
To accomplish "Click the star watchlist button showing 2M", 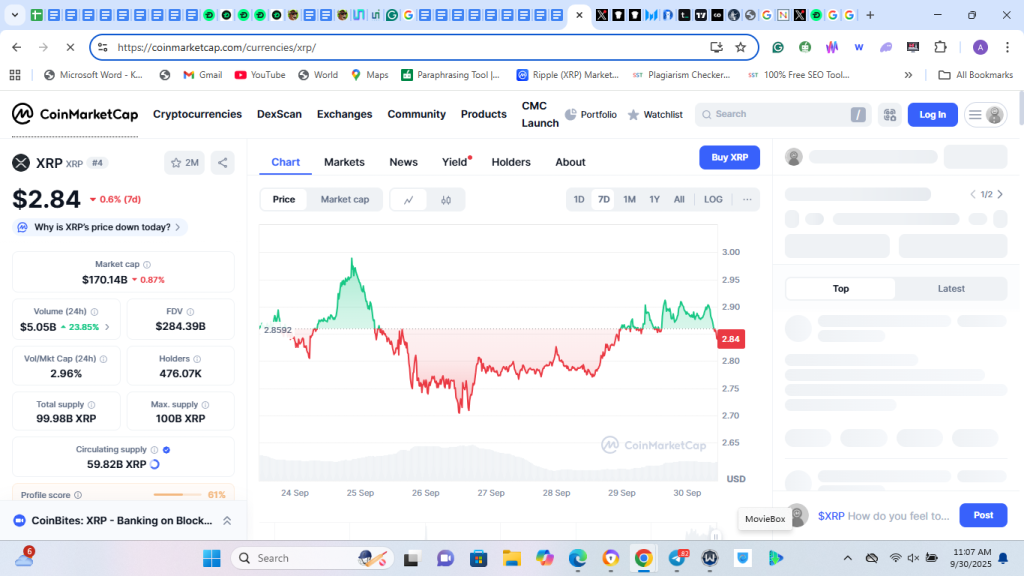I will tap(184, 163).
